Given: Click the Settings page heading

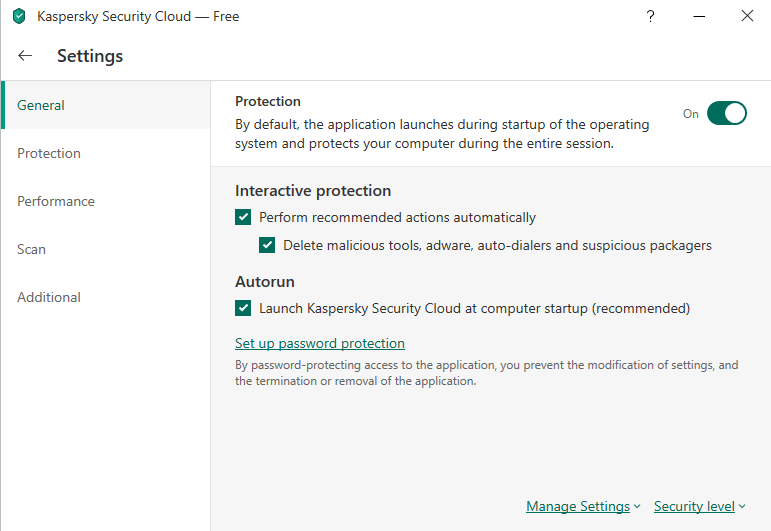Looking at the screenshot, I should [x=90, y=56].
